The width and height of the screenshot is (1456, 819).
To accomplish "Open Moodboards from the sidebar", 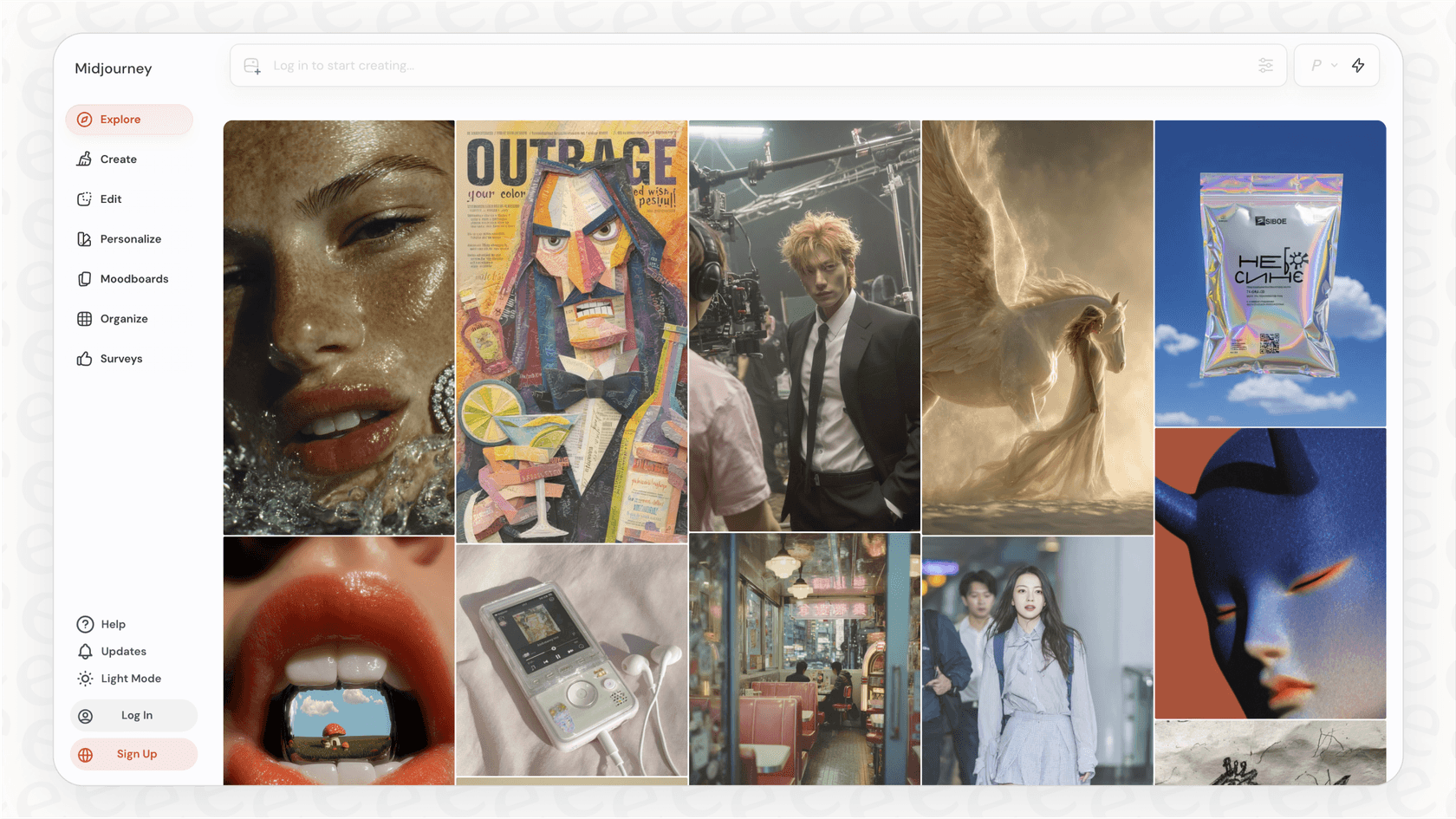I will (x=134, y=278).
